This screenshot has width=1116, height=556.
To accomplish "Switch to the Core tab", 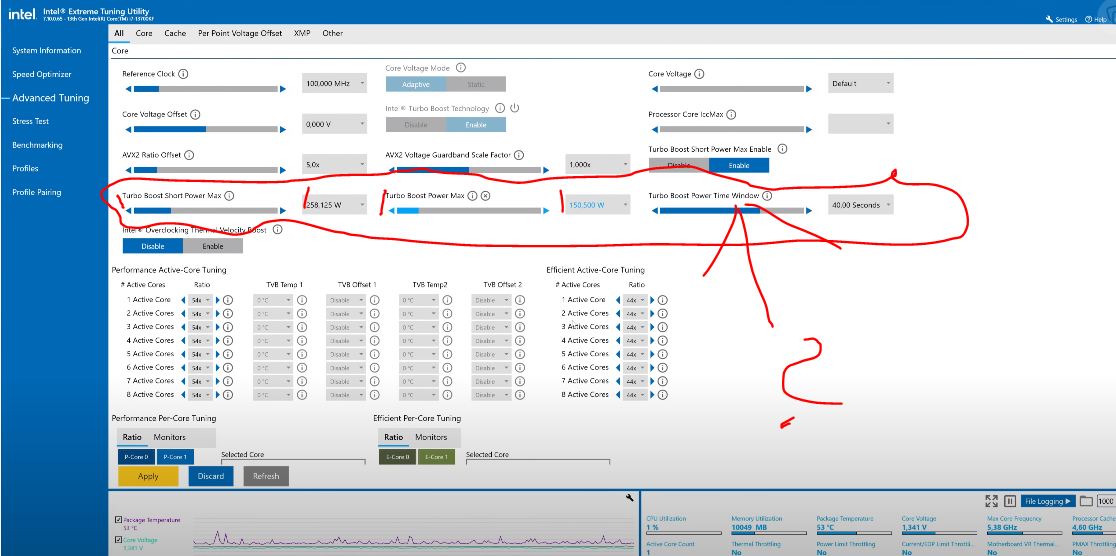I will pyautogui.click(x=144, y=33).
